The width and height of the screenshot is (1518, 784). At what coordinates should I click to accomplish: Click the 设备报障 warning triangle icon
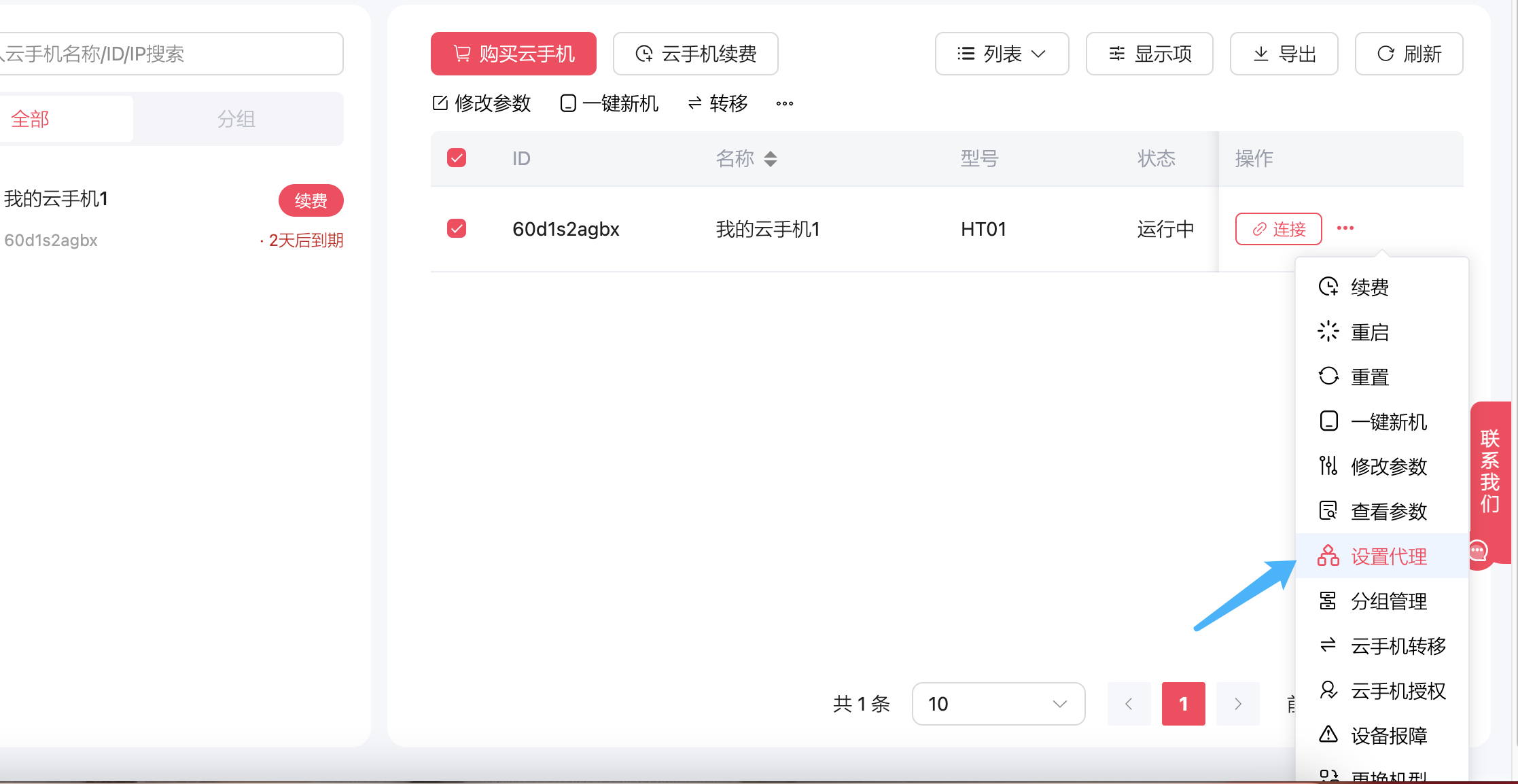[x=1328, y=735]
